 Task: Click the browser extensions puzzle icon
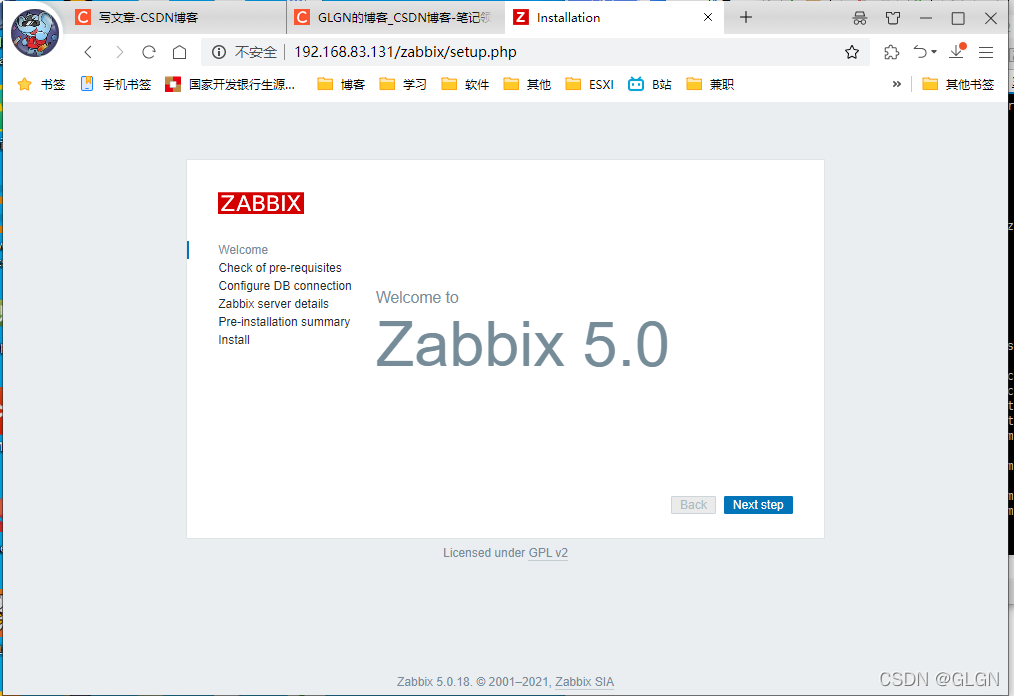891,51
